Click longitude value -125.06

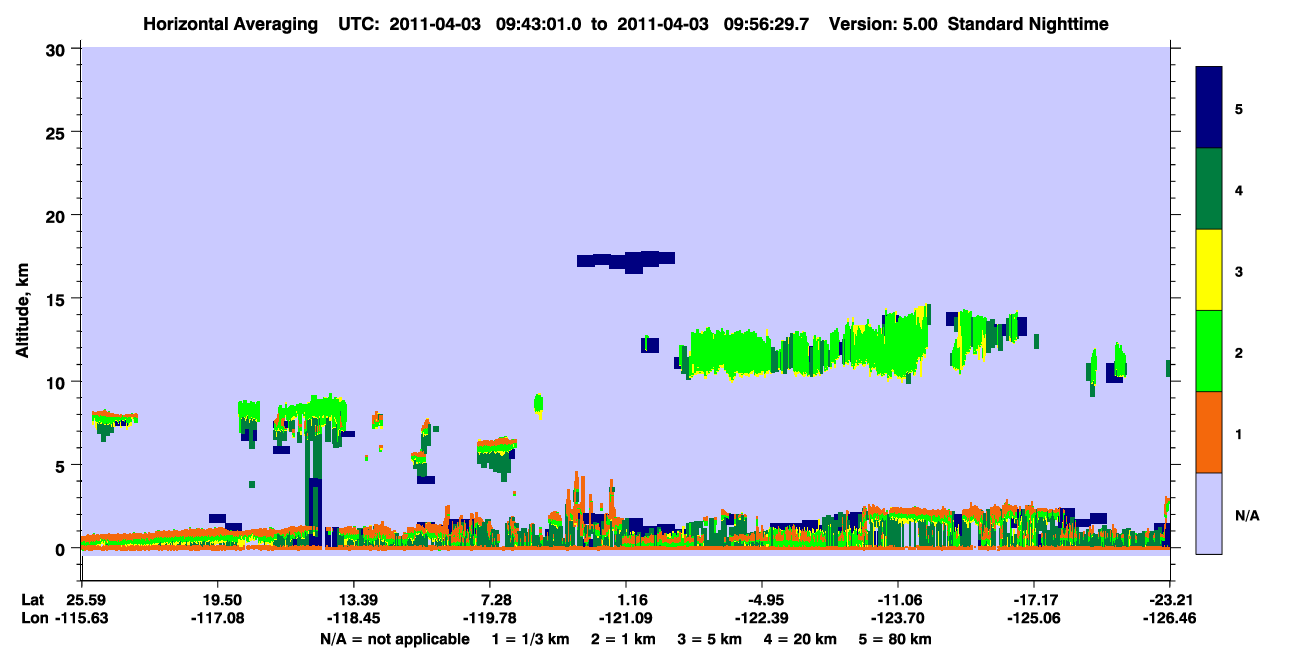click(x=1034, y=618)
